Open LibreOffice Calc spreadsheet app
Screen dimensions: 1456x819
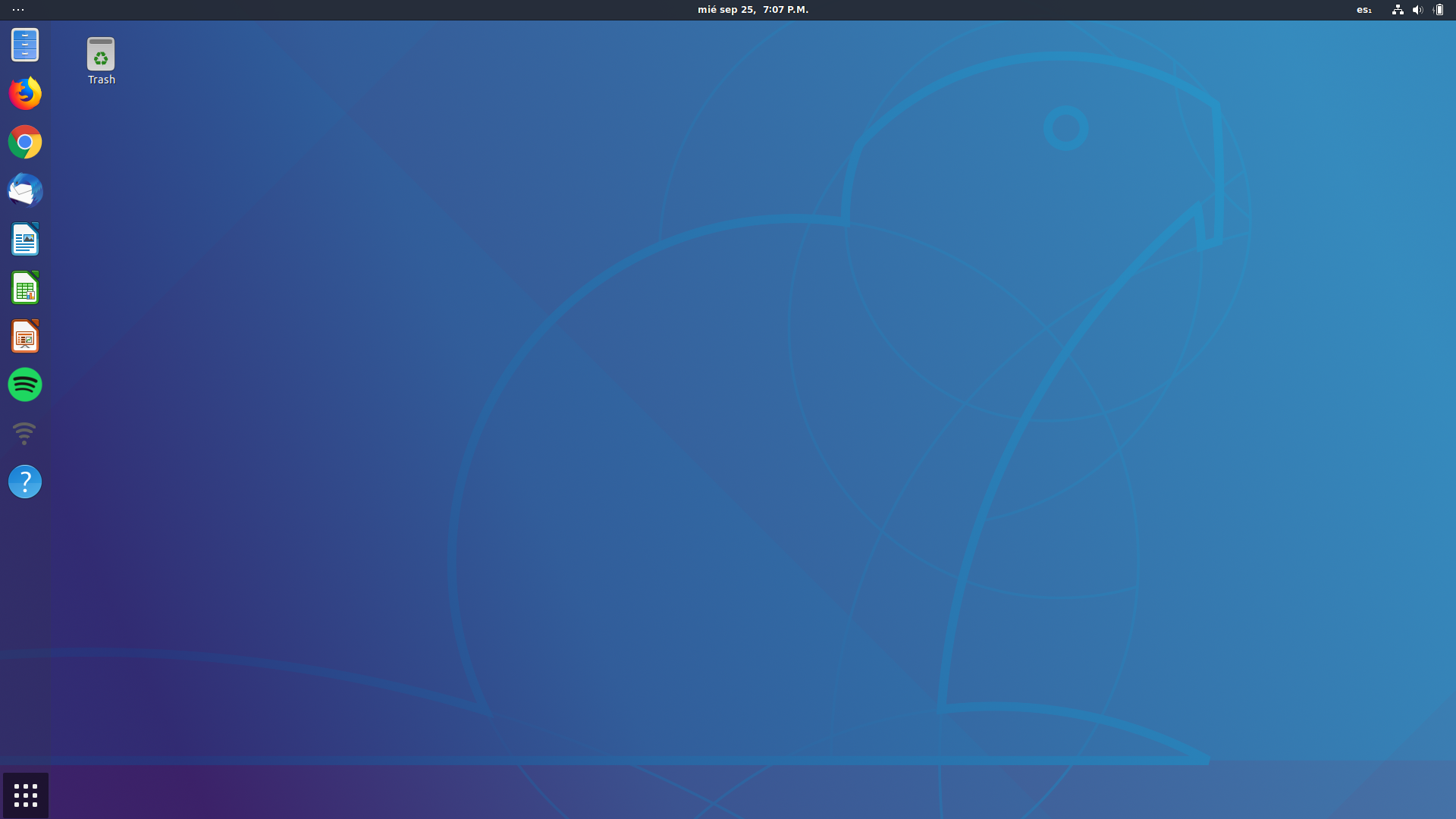tap(25, 287)
